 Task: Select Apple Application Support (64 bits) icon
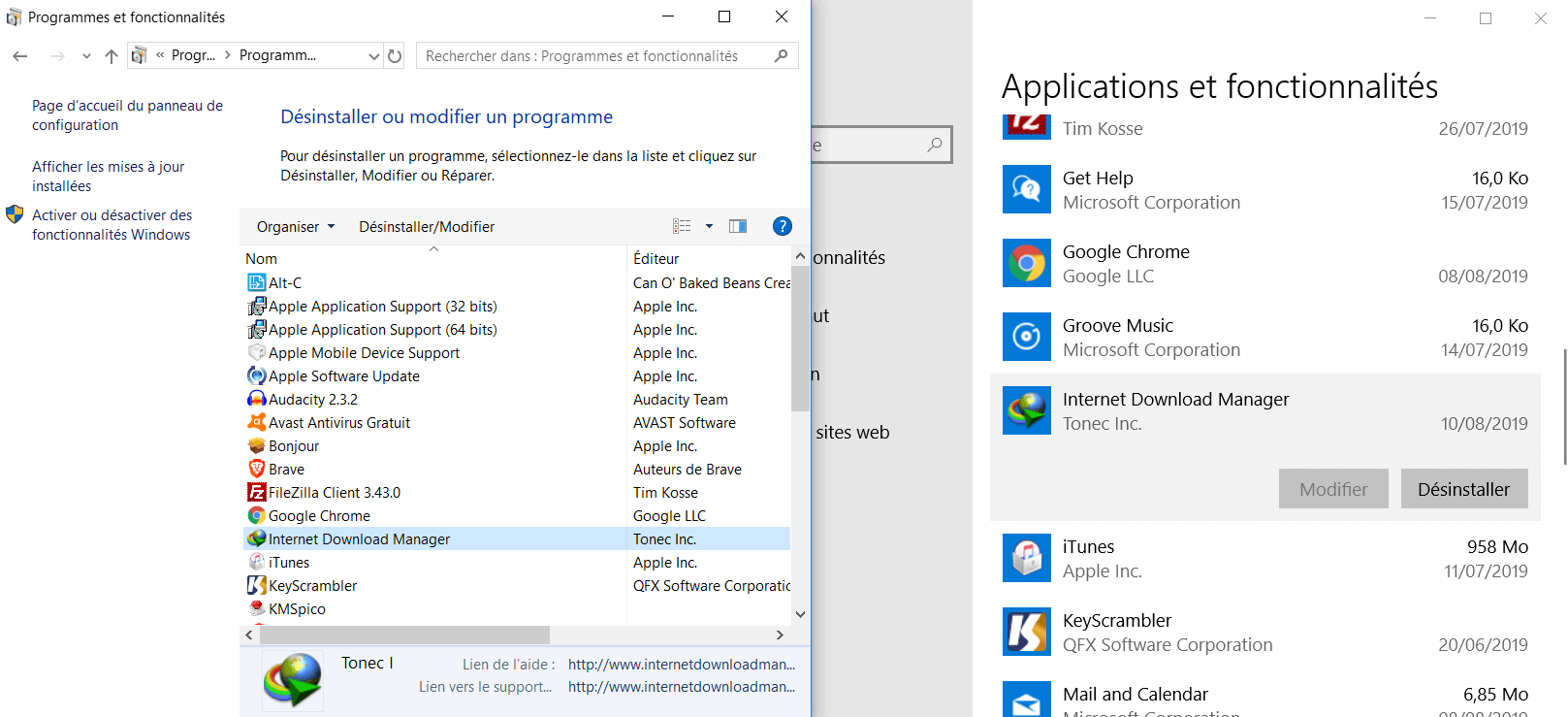256,329
